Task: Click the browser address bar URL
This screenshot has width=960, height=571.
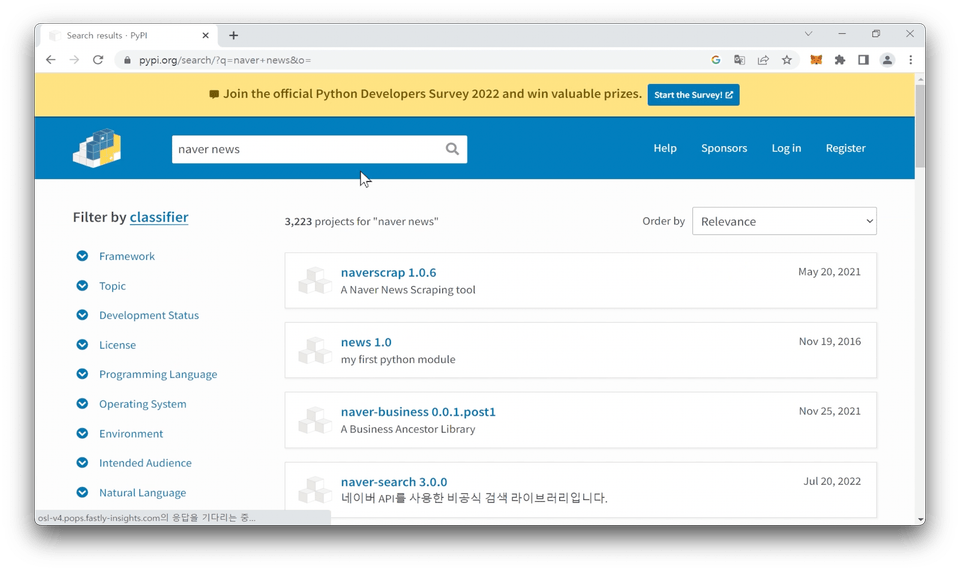Action: pos(225,60)
